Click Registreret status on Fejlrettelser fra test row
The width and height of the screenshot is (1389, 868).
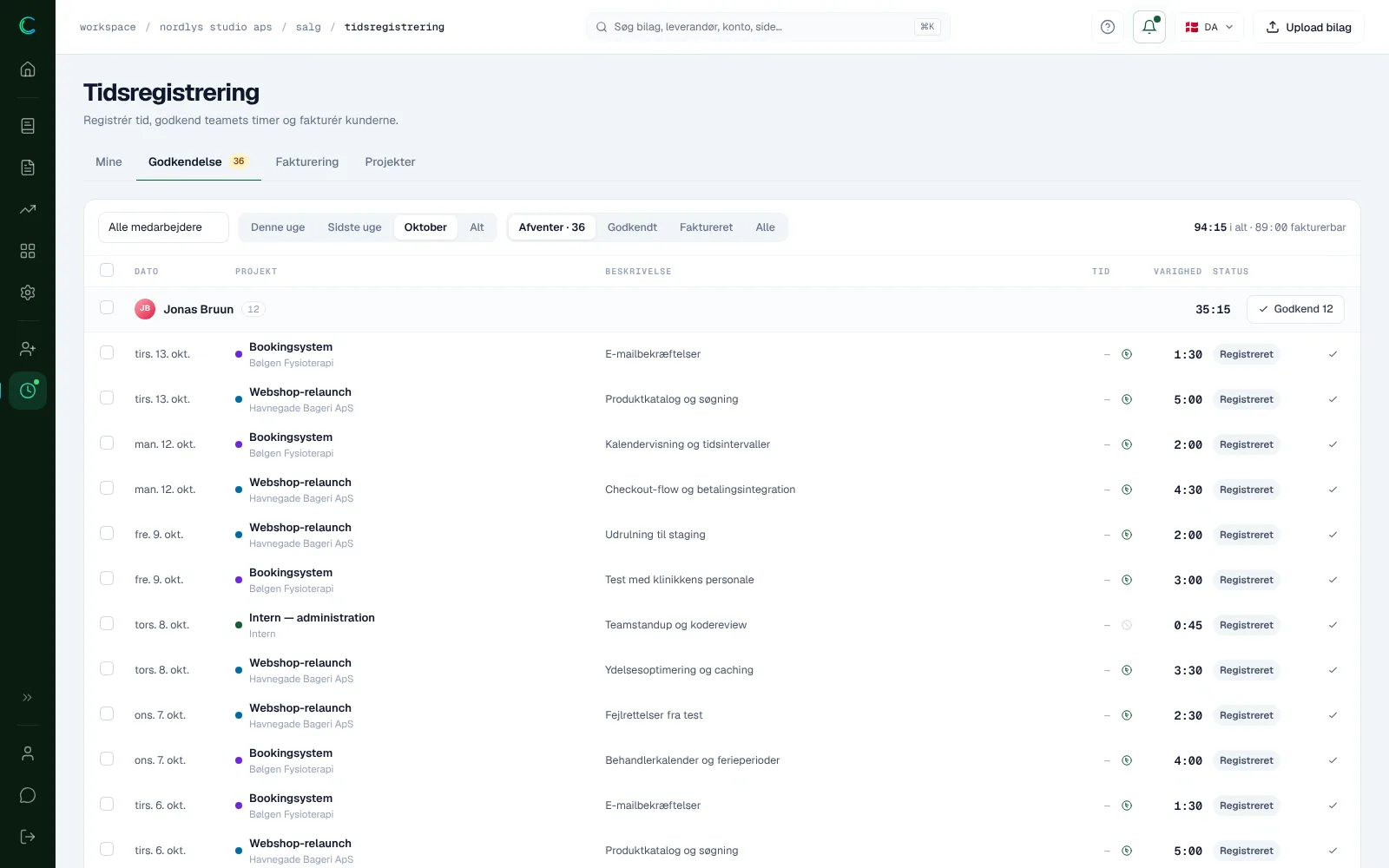click(x=1246, y=715)
